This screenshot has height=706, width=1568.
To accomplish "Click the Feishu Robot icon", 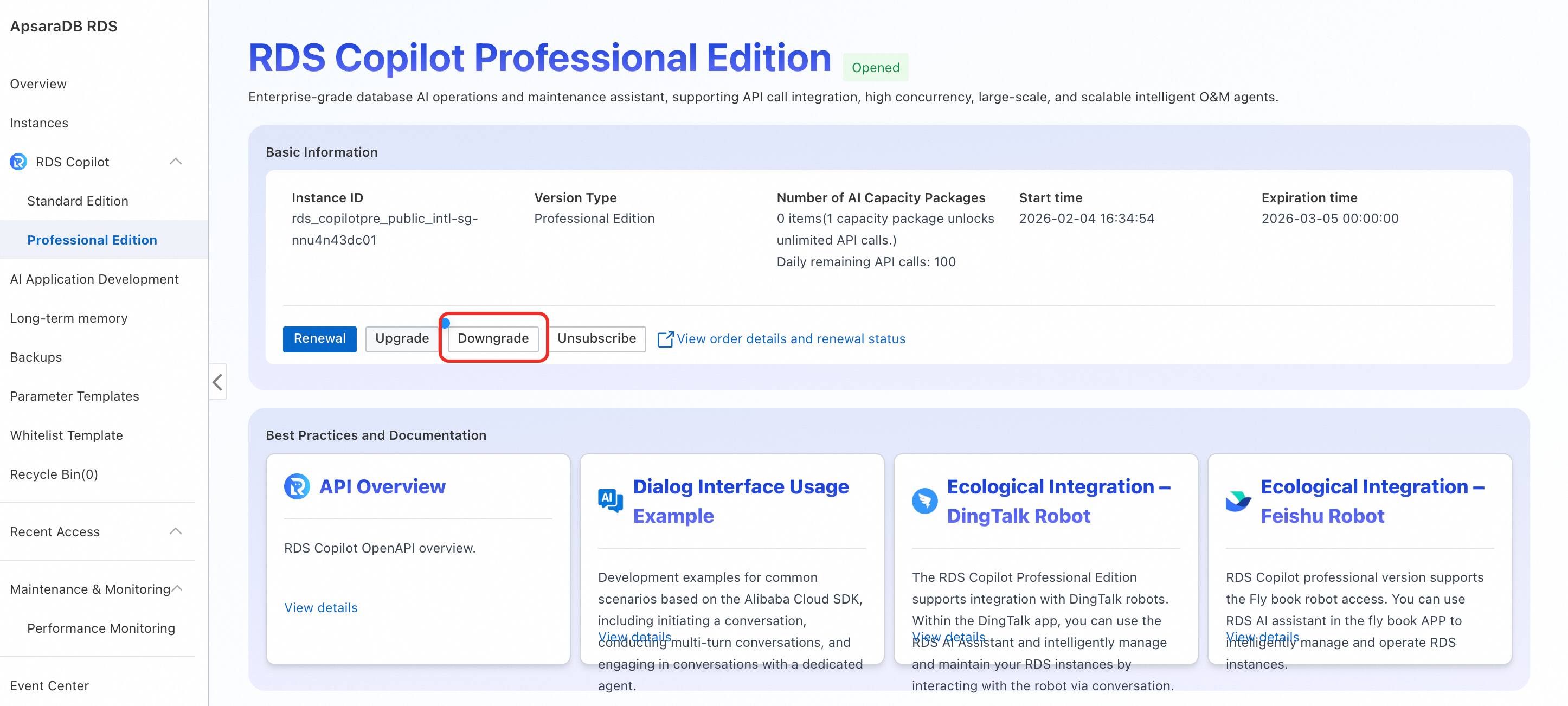I will [1238, 501].
